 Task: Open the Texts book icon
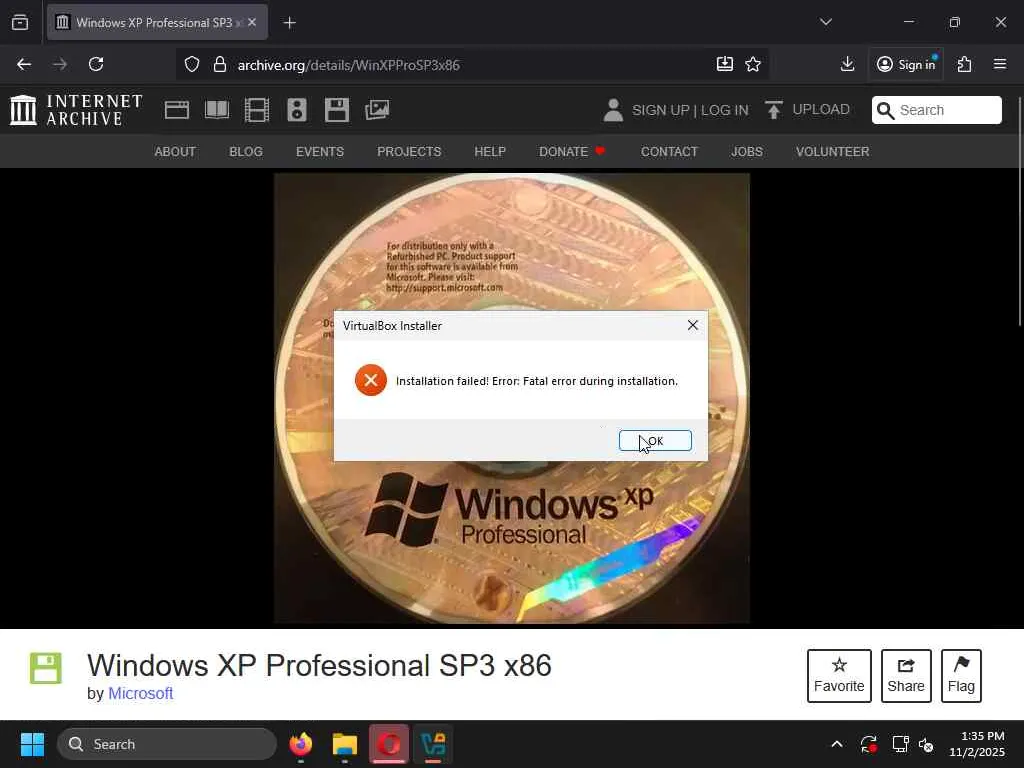(217, 110)
